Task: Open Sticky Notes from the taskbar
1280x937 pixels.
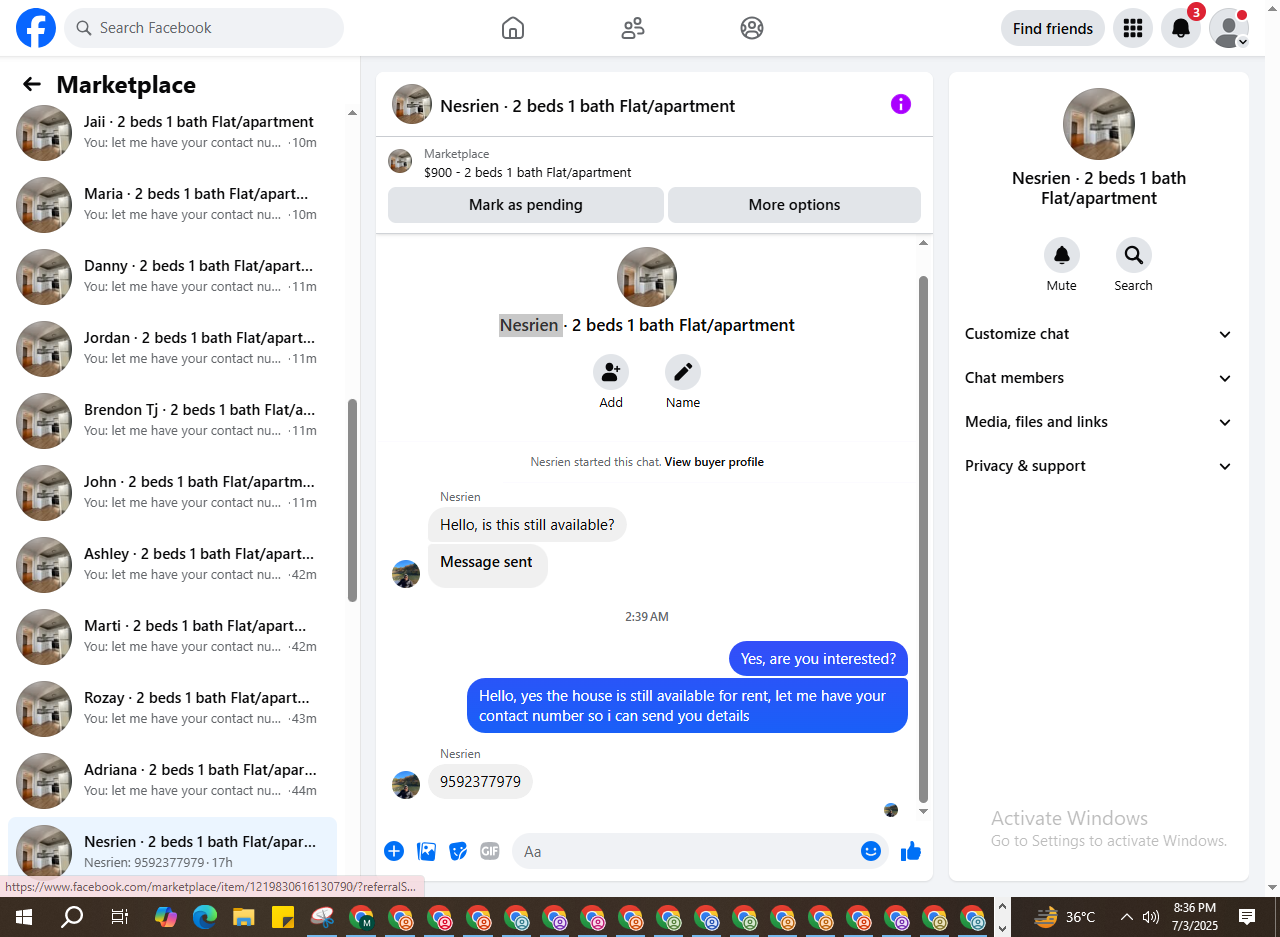Action: [x=282, y=916]
